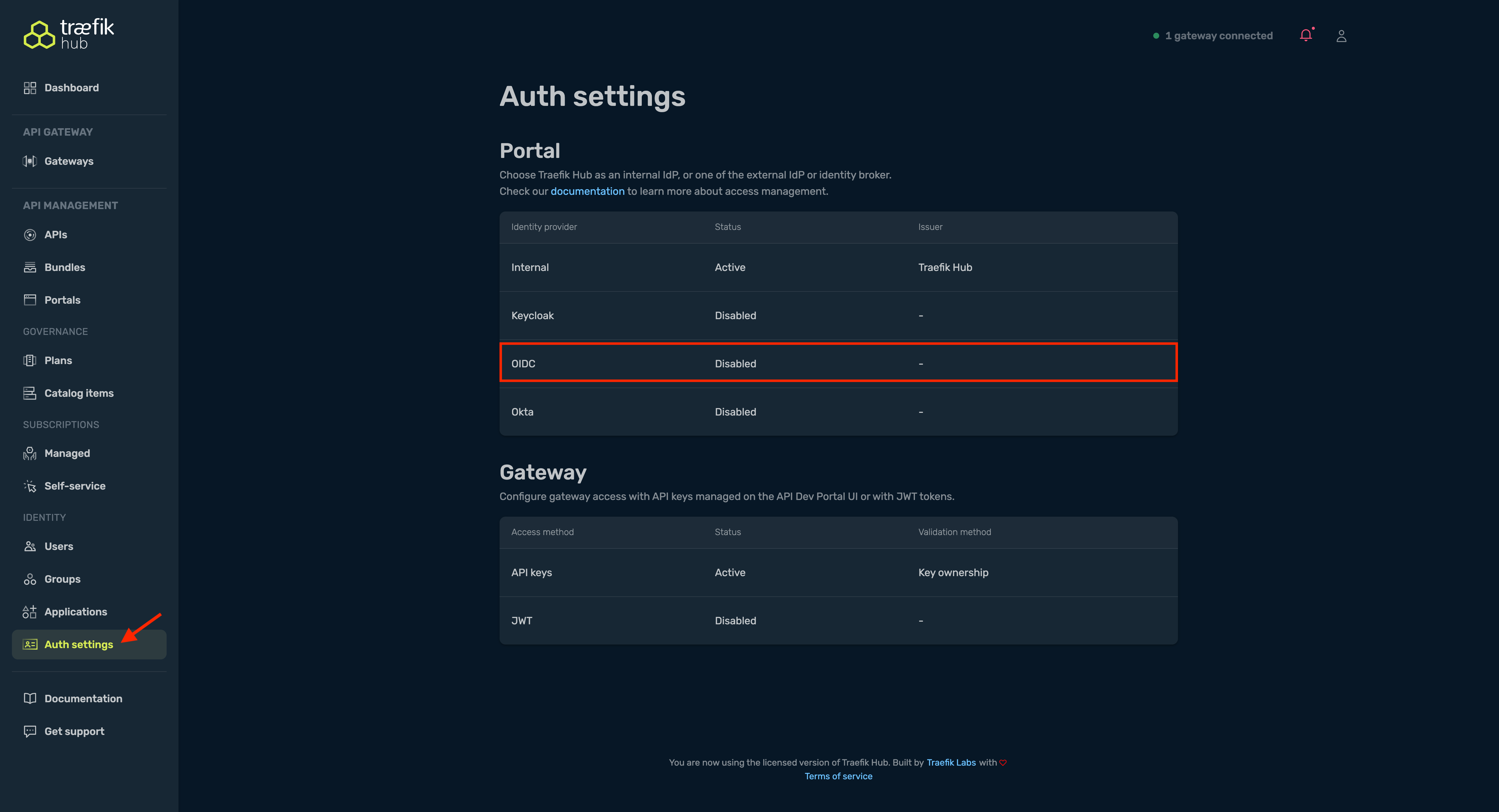
Task: Open the Keycloak identity provider row
Action: tap(838, 315)
